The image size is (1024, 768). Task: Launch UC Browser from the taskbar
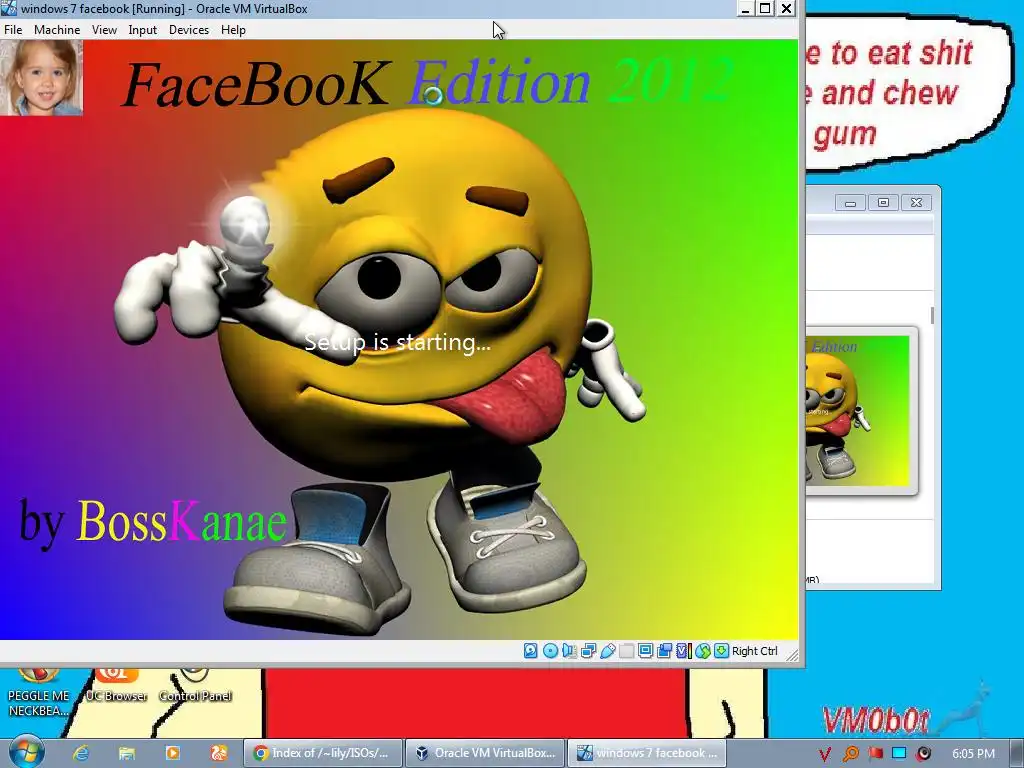point(218,753)
